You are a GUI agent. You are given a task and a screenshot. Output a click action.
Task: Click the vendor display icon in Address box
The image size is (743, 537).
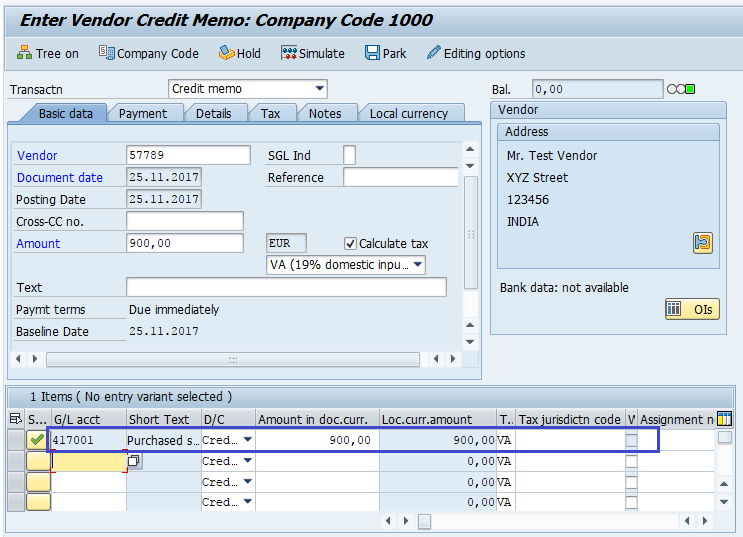click(702, 243)
